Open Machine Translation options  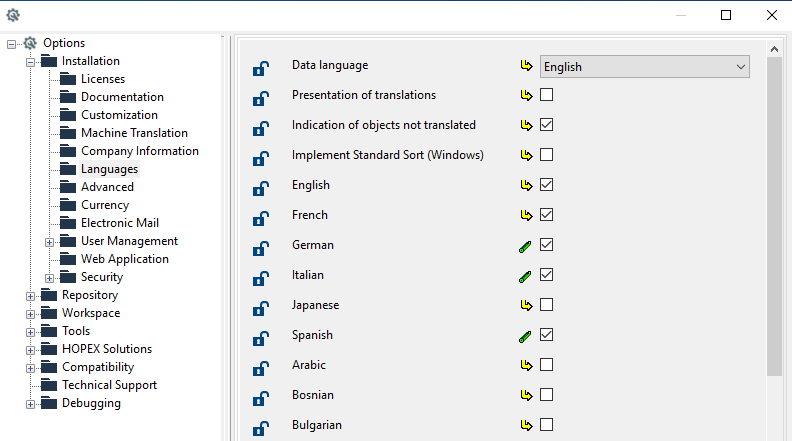pos(134,133)
